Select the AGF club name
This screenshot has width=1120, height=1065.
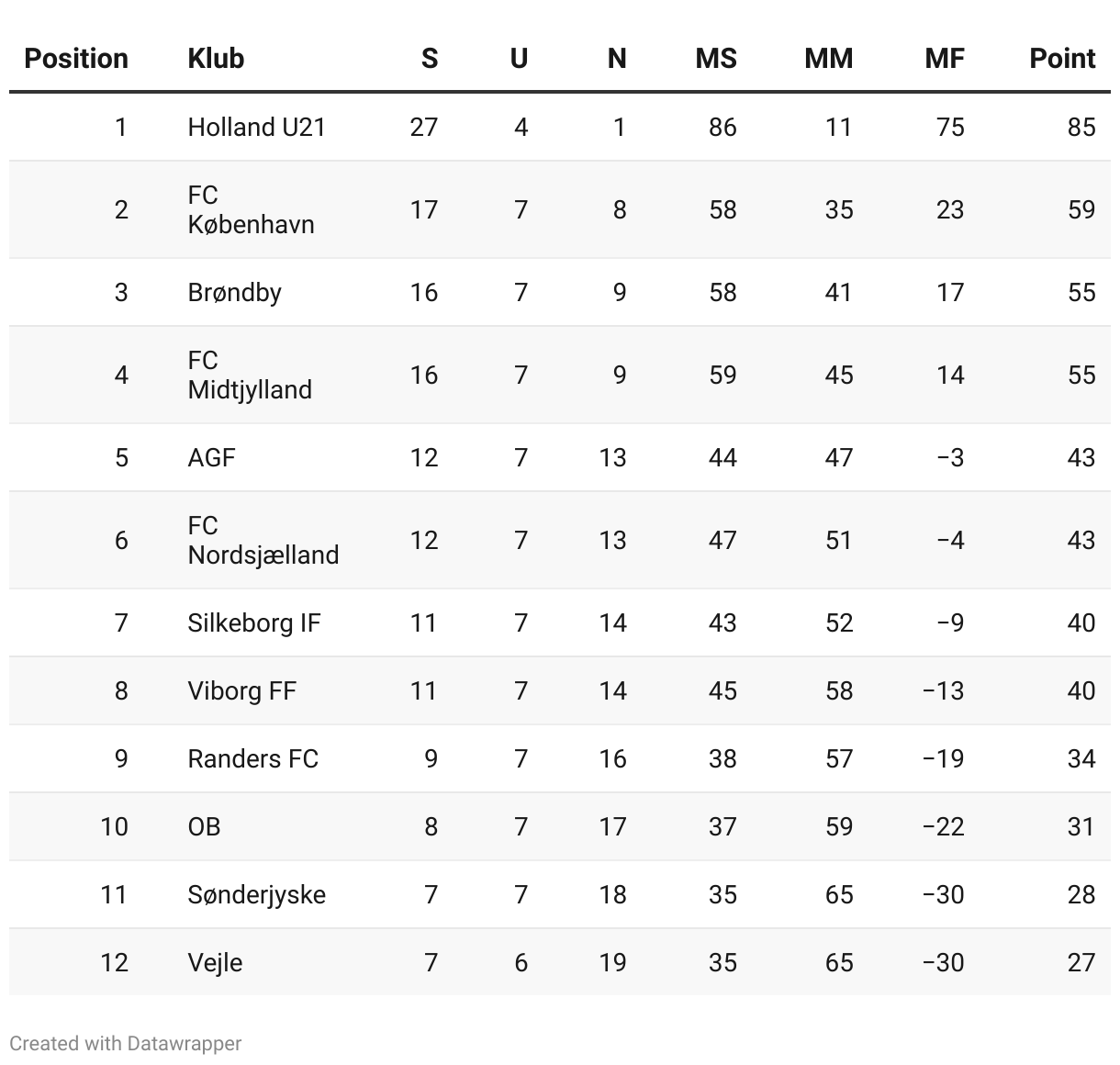pyautogui.click(x=211, y=457)
